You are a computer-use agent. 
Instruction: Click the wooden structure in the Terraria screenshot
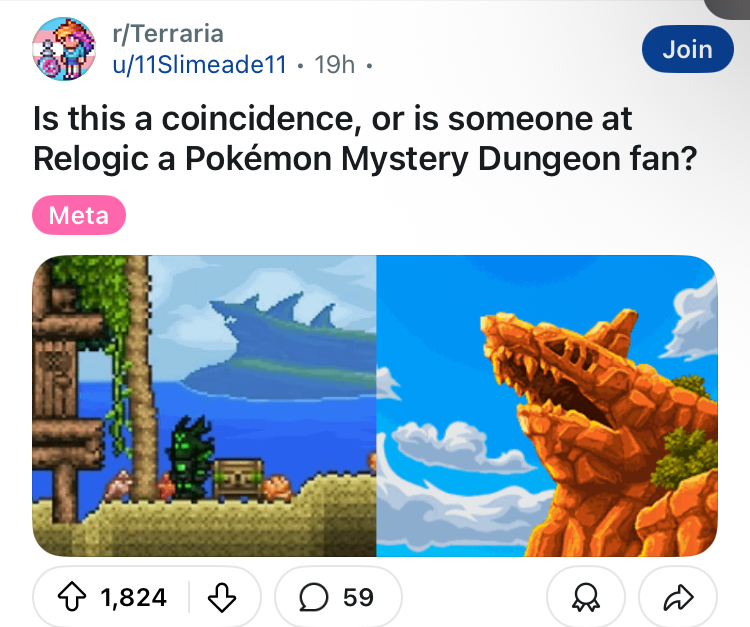[x=56, y=380]
